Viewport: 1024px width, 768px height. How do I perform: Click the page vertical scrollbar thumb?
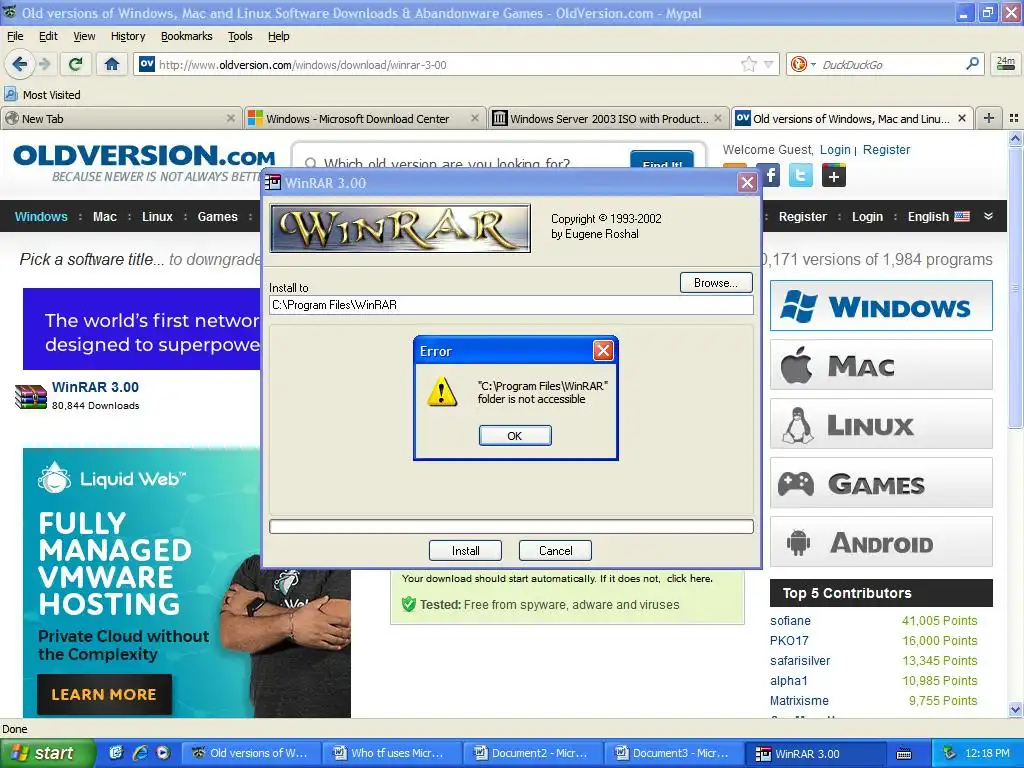pyautogui.click(x=1015, y=287)
